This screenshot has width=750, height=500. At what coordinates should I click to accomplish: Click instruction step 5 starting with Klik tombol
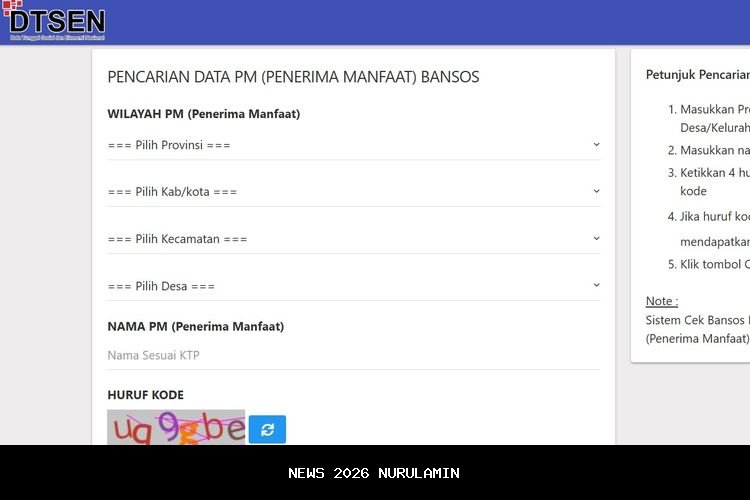[x=714, y=264]
